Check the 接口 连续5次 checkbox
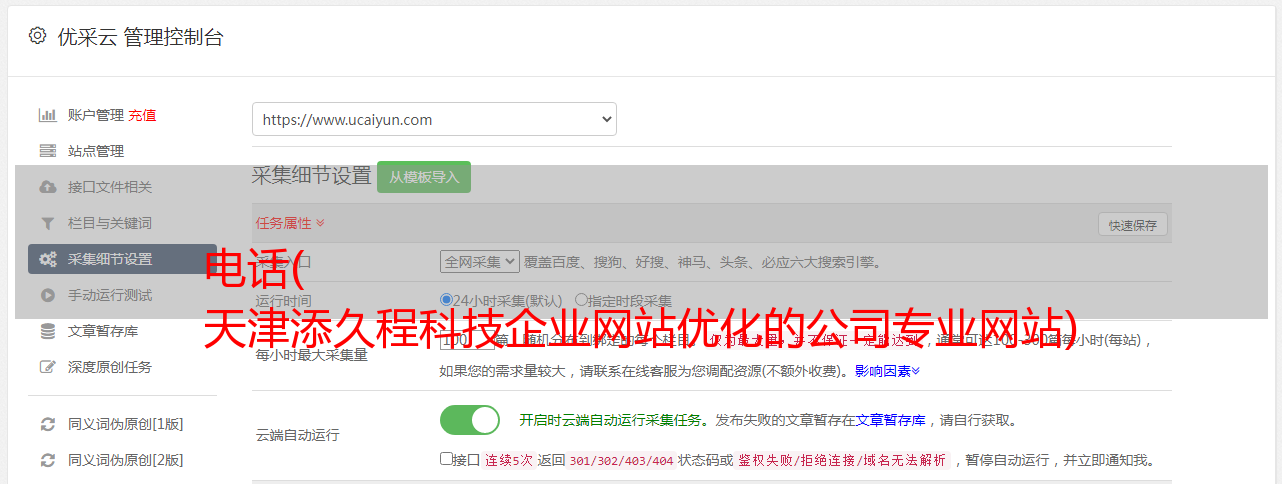The width and height of the screenshot is (1282, 484). pyautogui.click(x=446, y=459)
